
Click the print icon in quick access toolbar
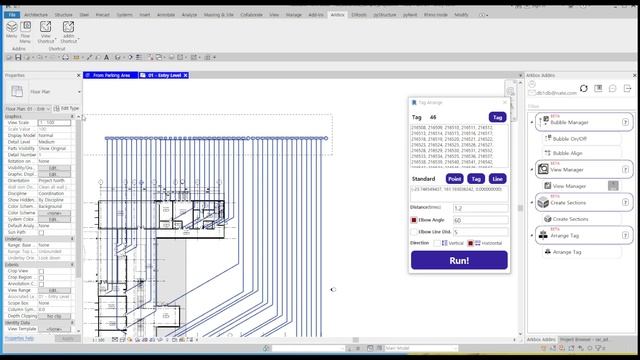(65, 58)
